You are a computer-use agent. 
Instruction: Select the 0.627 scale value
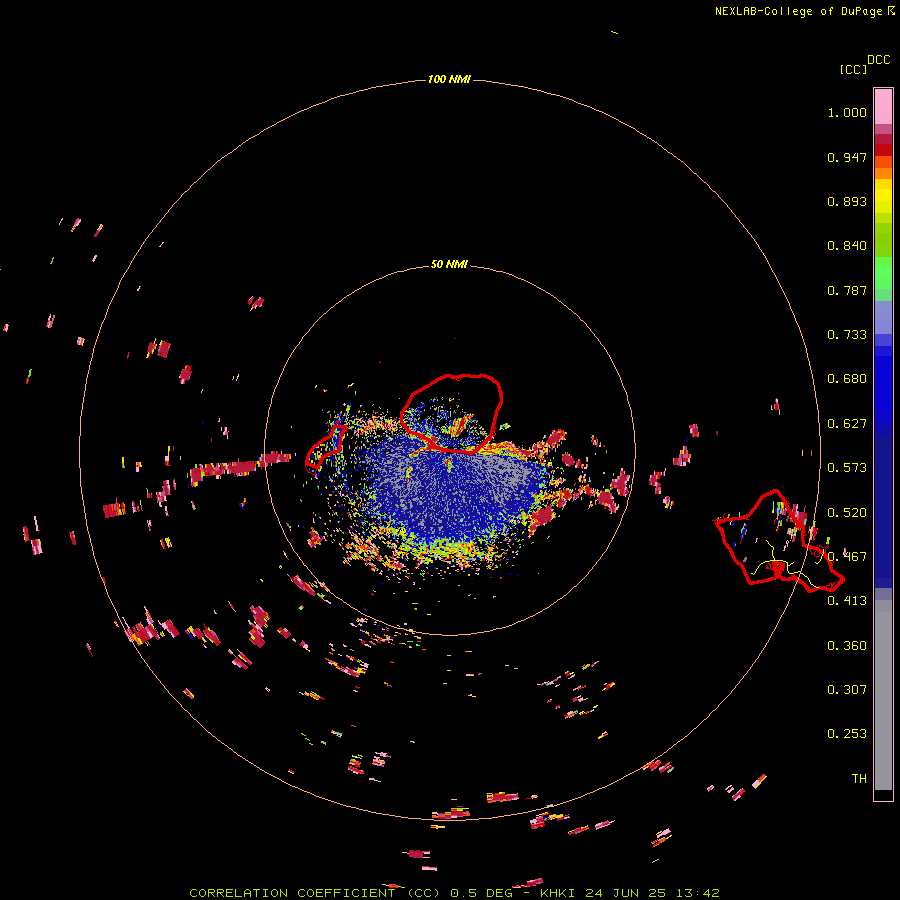coord(847,424)
